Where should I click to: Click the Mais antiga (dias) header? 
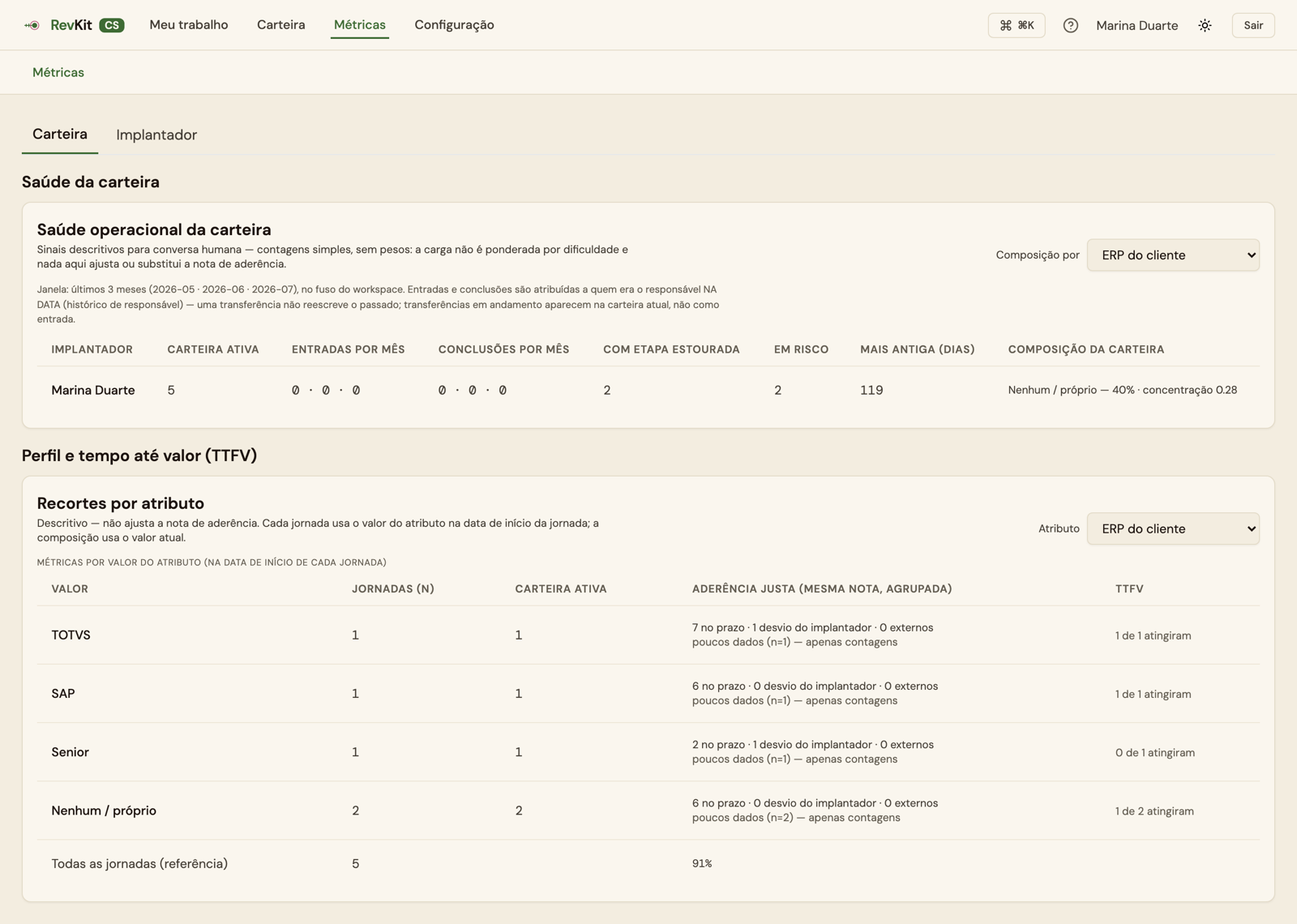click(x=917, y=349)
